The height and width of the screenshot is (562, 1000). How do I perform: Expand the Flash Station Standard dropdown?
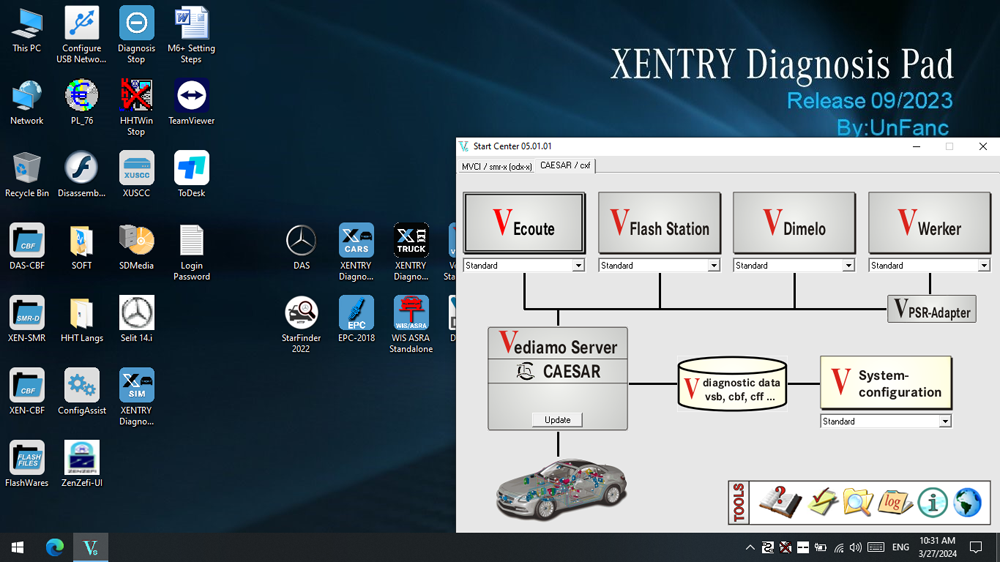714,265
